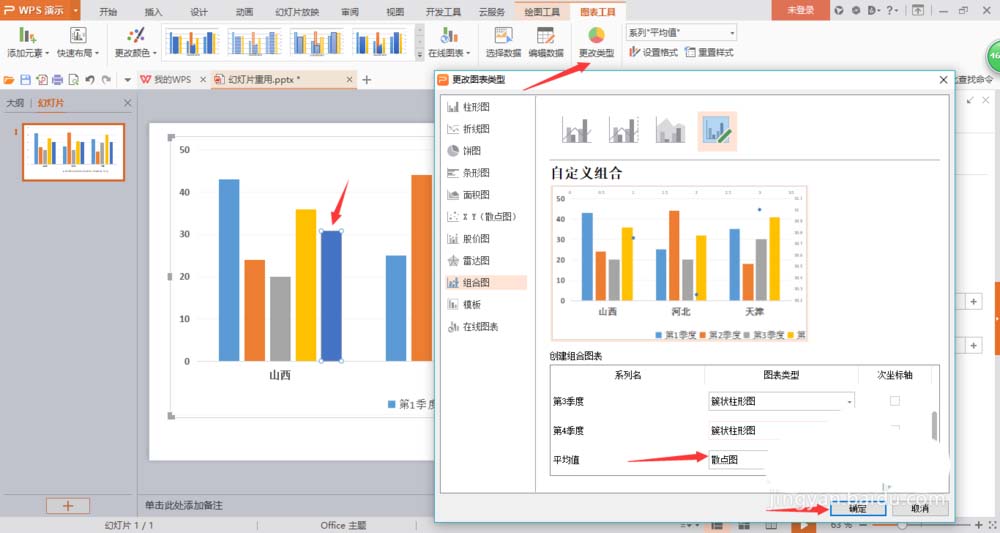The height and width of the screenshot is (533, 1000).
Task: Toggle secondary axis checkbox for 第3季度
Action: click(x=895, y=401)
